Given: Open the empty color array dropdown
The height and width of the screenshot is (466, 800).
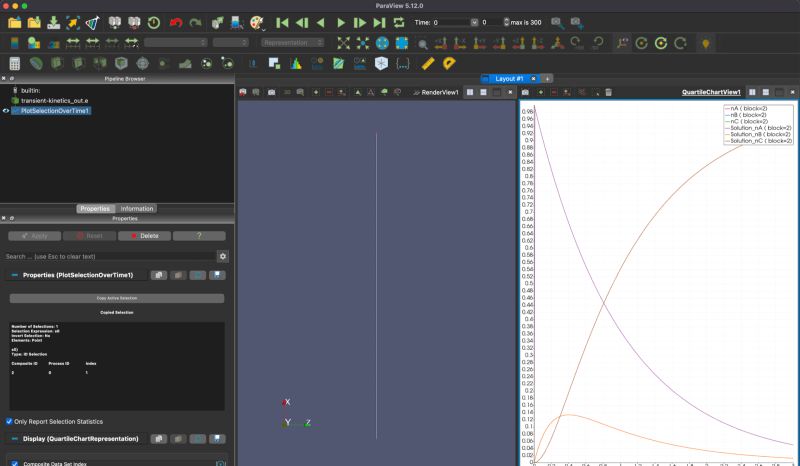Looking at the screenshot, I should [x=176, y=43].
